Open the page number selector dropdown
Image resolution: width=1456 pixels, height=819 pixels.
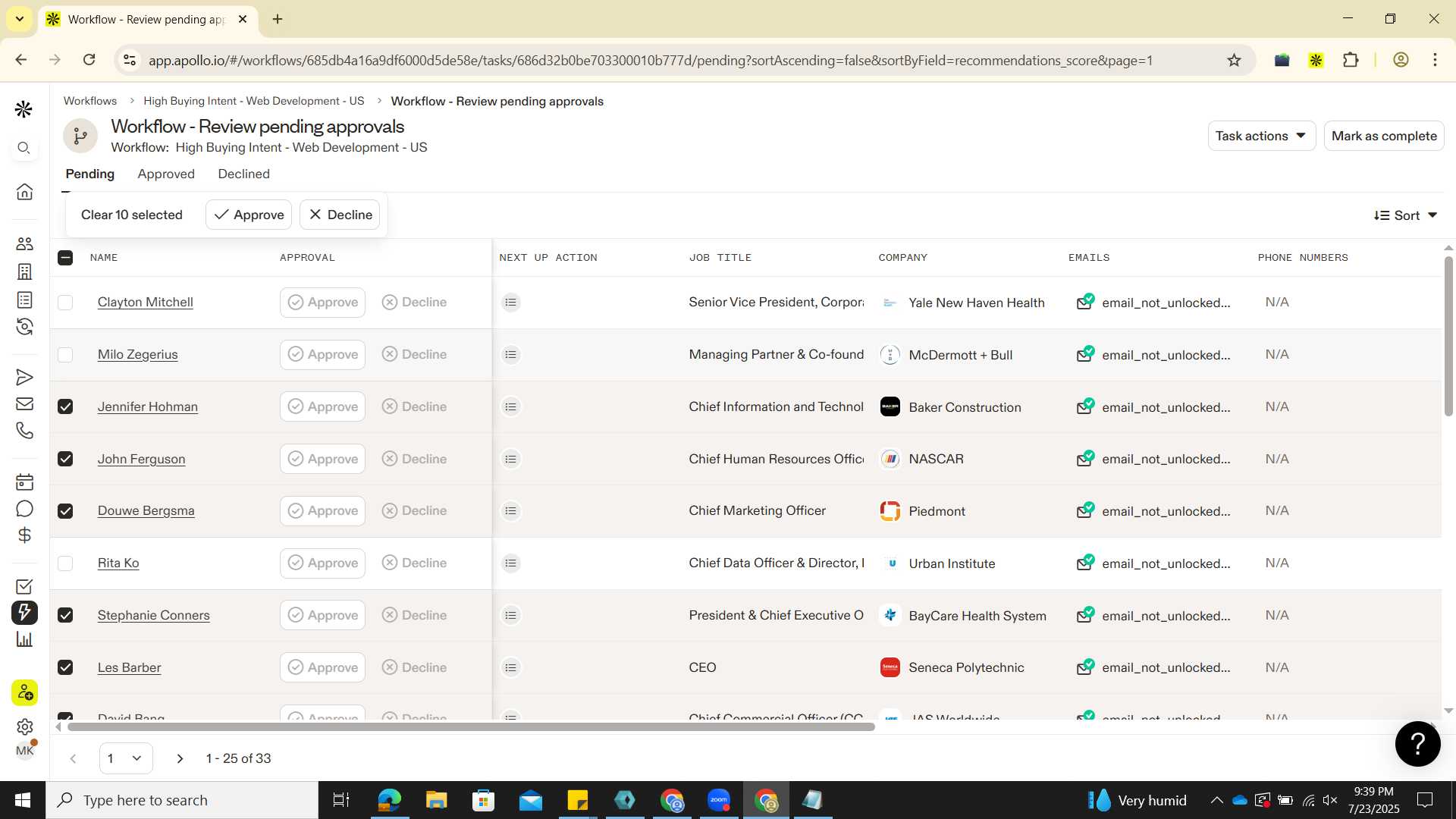126,758
